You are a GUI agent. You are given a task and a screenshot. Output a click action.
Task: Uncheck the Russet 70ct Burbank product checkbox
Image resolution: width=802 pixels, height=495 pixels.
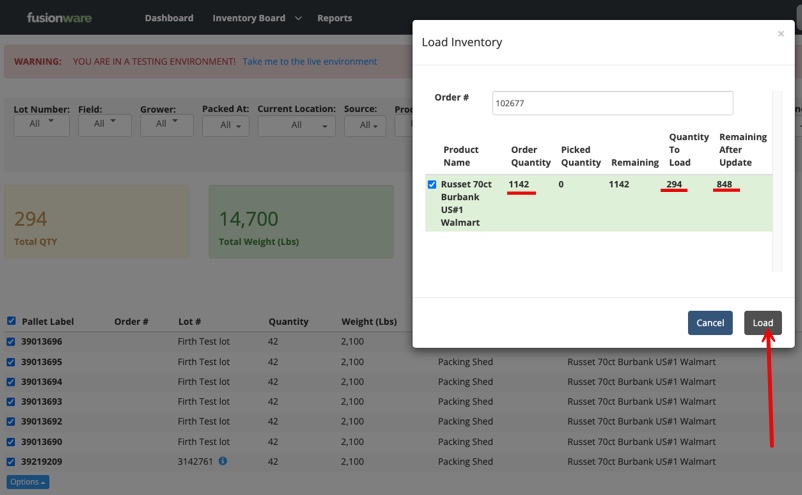[x=432, y=185]
